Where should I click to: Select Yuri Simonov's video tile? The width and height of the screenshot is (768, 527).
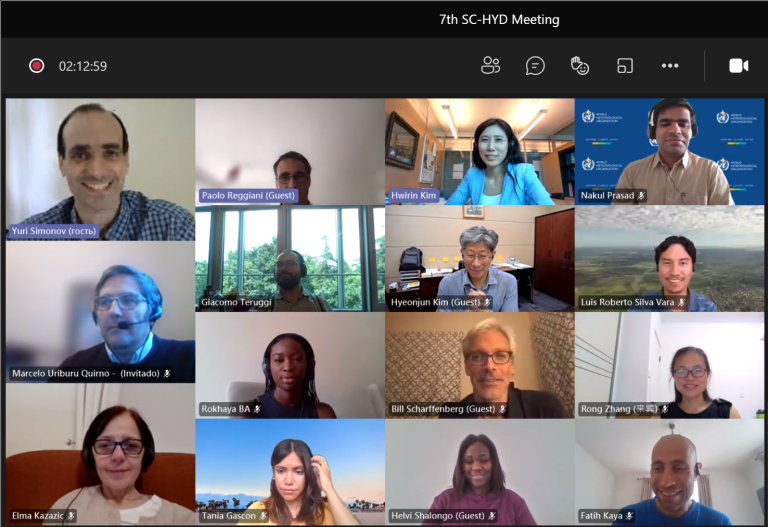pos(100,169)
